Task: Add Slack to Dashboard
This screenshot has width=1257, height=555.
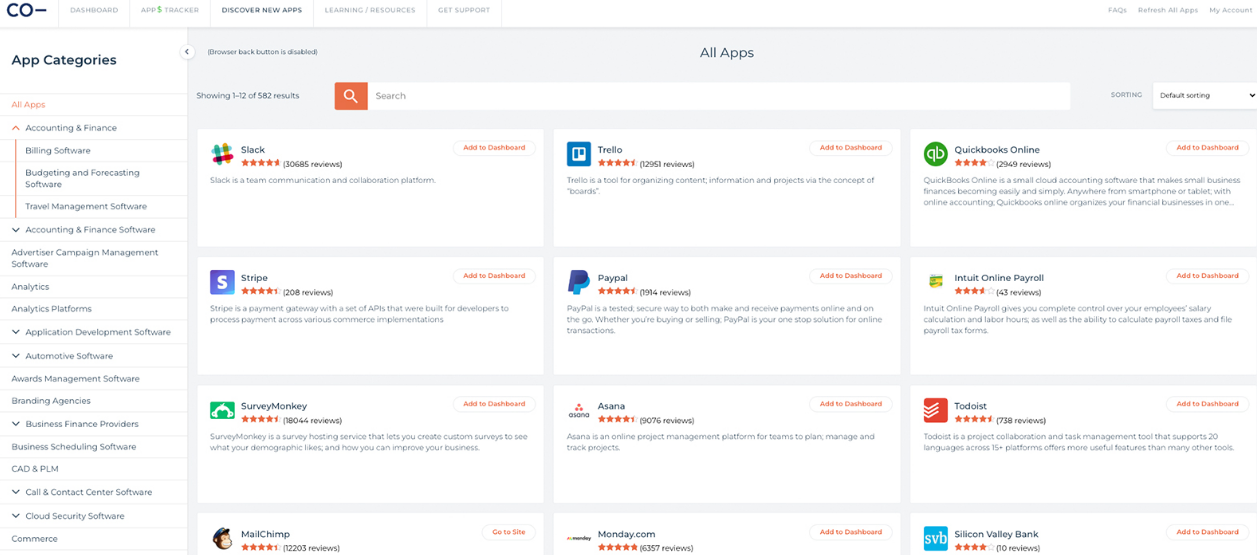Action: (x=494, y=148)
